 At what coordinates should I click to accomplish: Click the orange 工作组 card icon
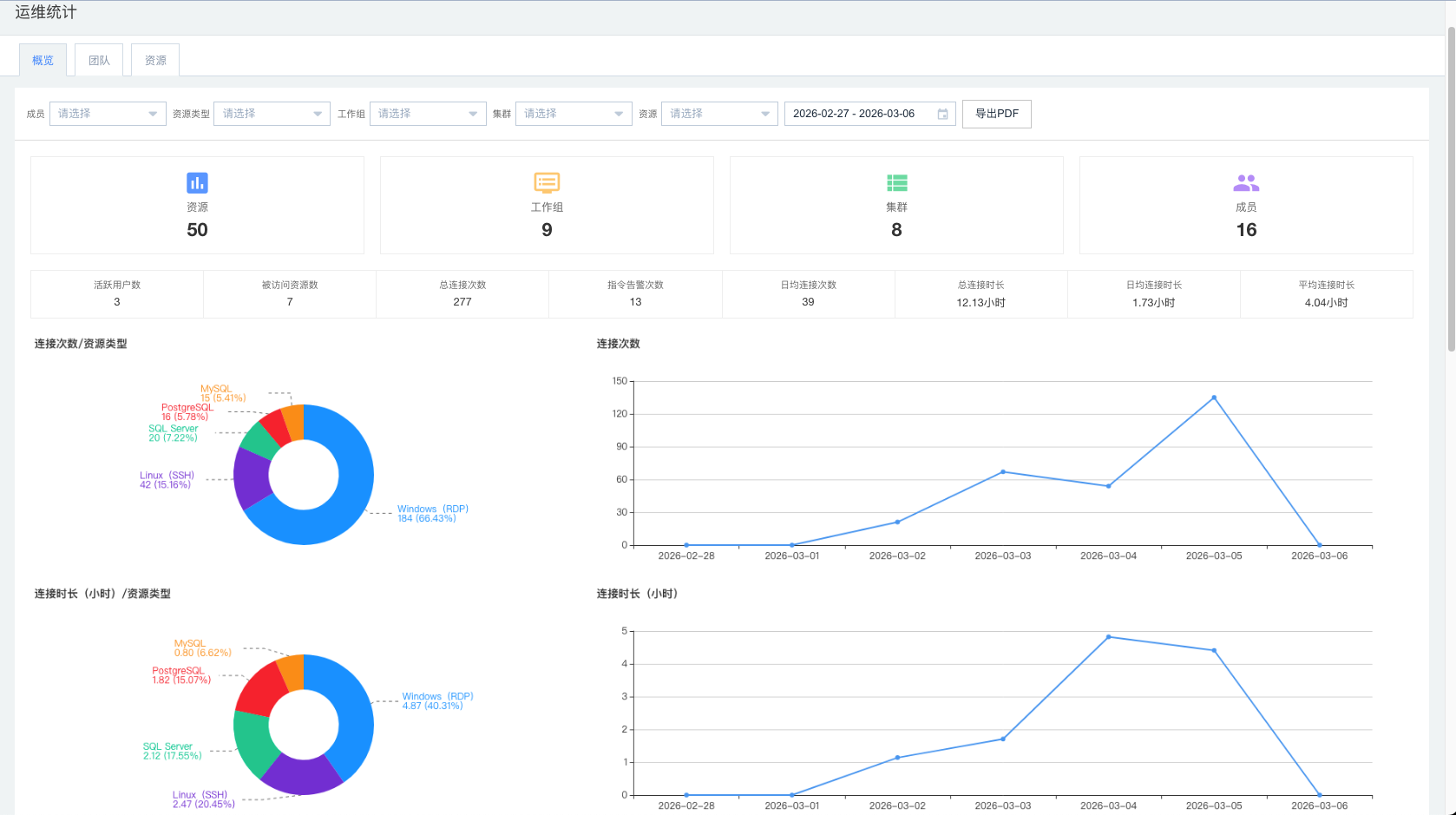click(x=547, y=183)
